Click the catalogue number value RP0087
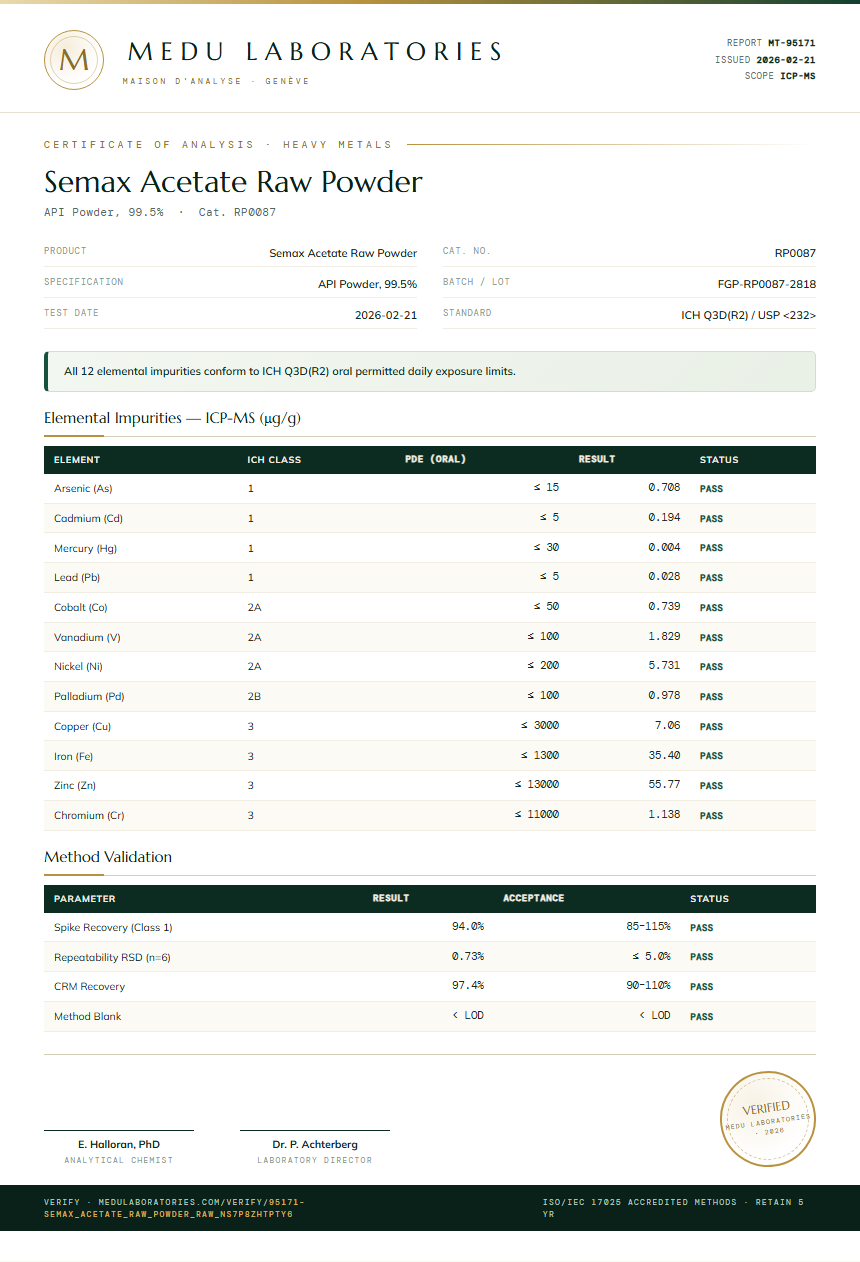Image resolution: width=860 pixels, height=1262 pixels. 795,253
